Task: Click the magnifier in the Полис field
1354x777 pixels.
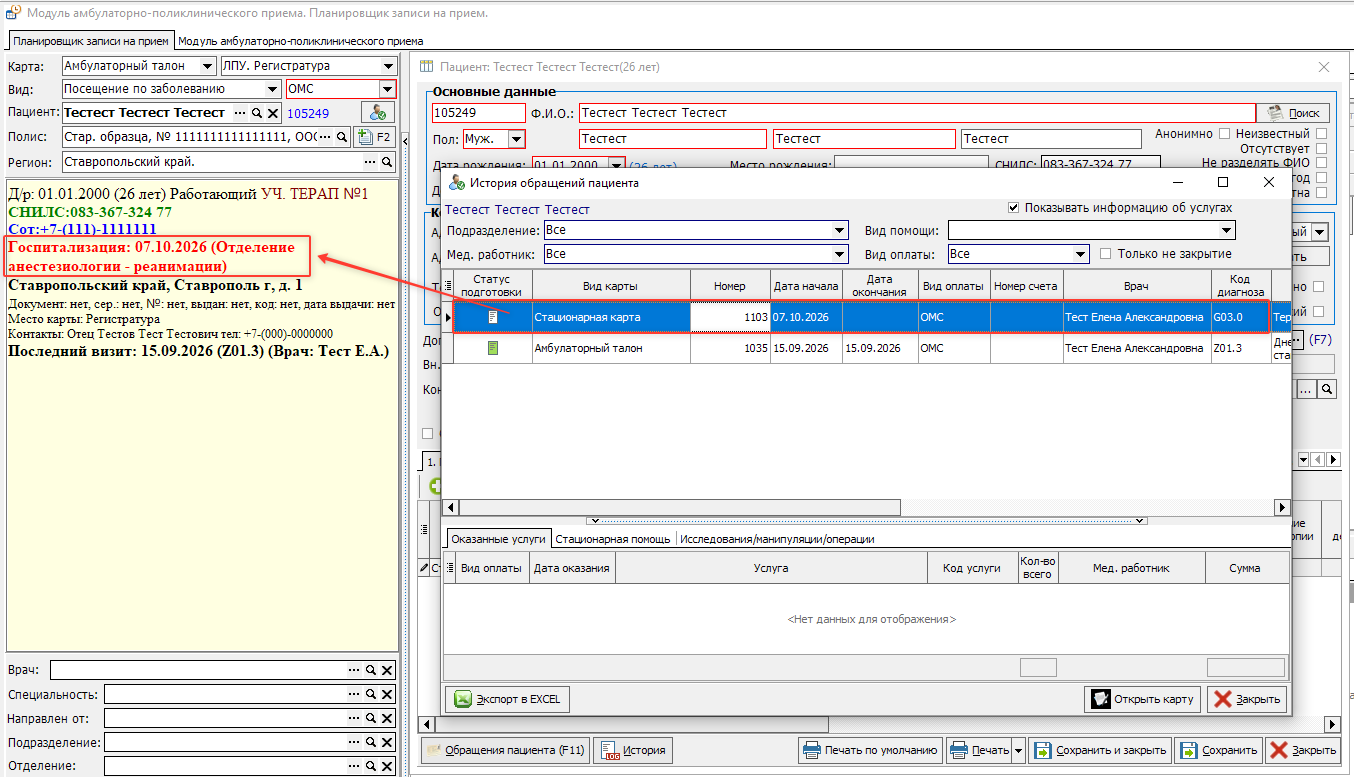Action: coord(341,137)
